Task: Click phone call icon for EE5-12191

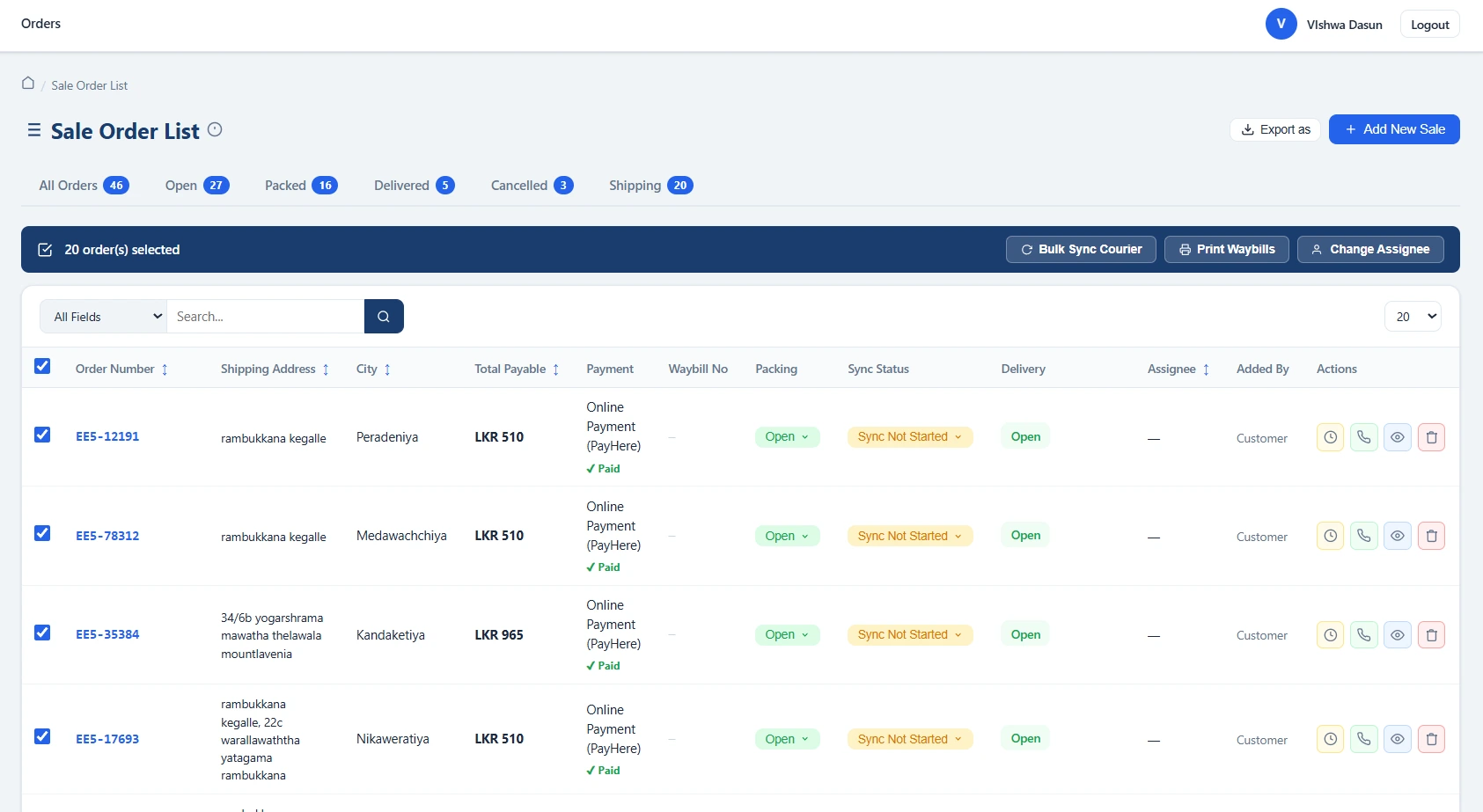Action: [1363, 437]
